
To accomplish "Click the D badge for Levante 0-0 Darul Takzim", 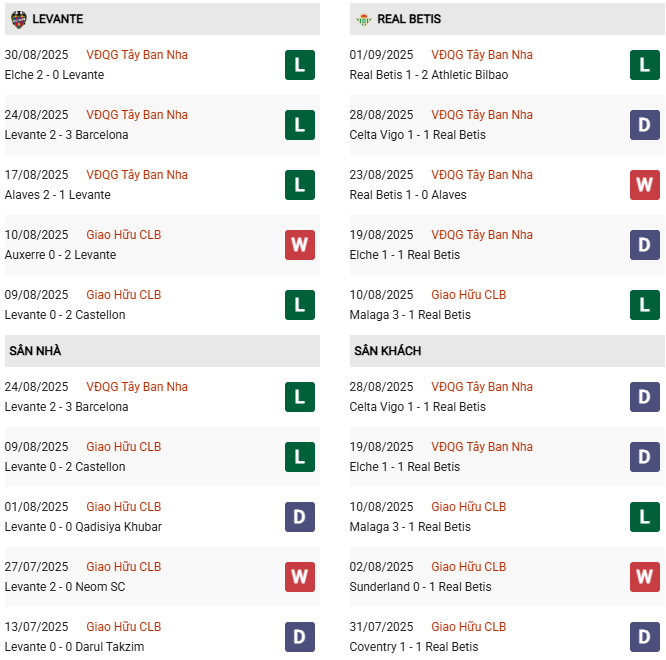I will 300,637.
